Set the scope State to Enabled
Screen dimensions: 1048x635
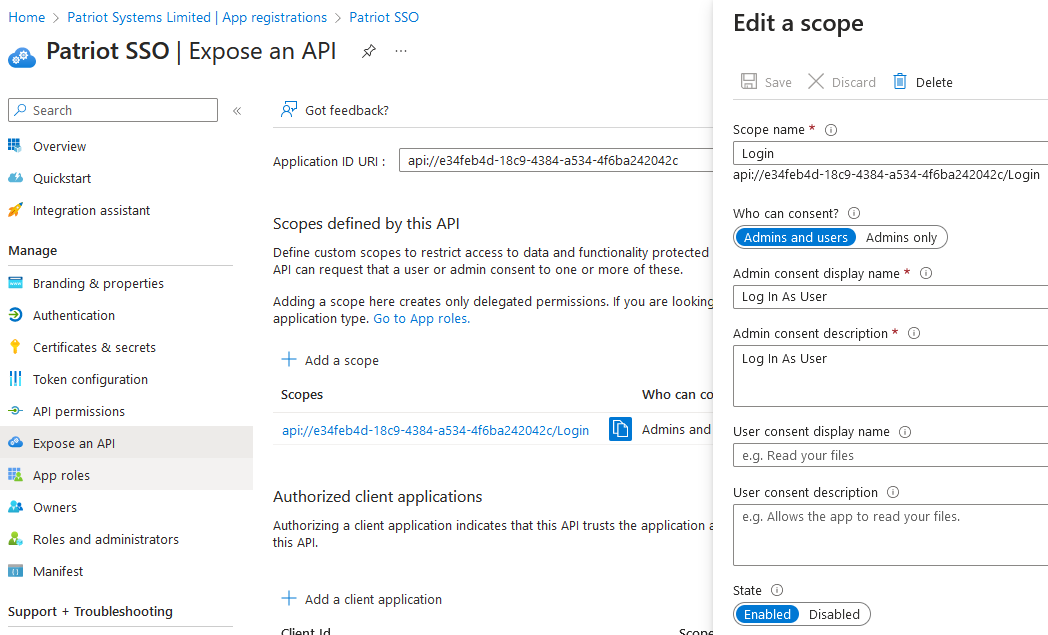[767, 614]
